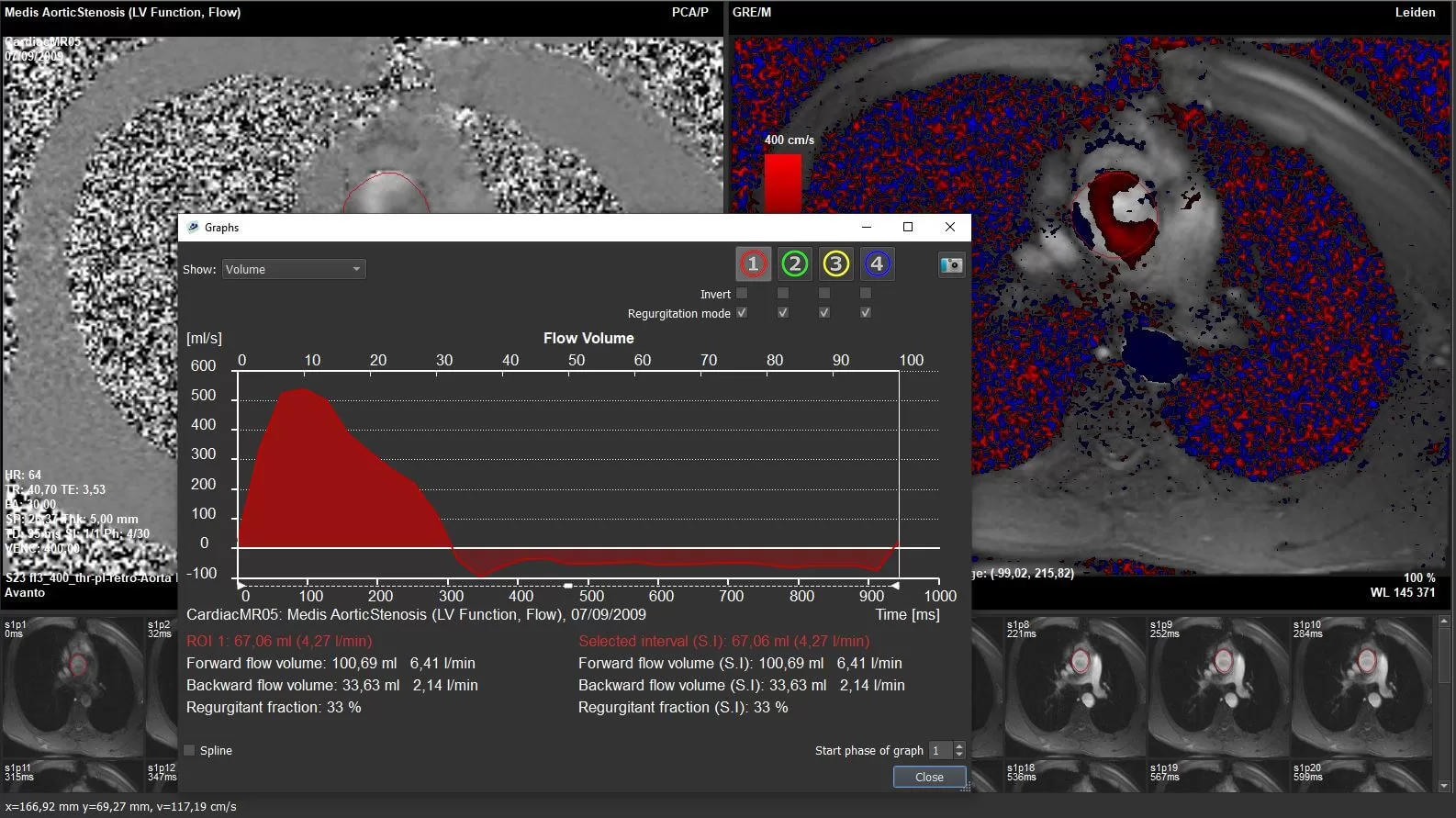Select ROI 4 blue circle button
This screenshot has width=1456, height=818.
pos(877,264)
